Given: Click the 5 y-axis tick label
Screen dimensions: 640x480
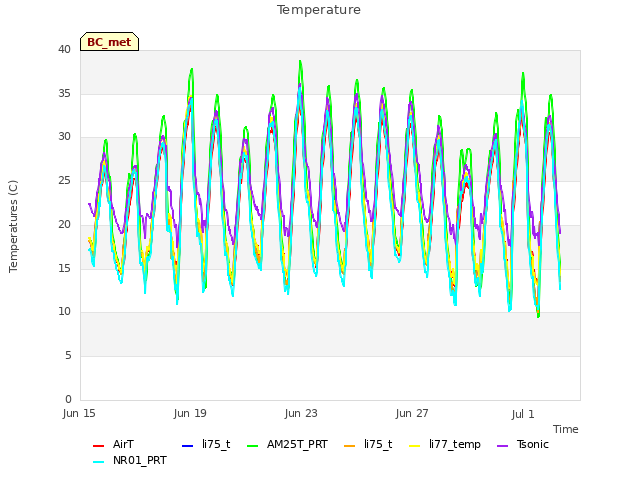Looking at the screenshot, I should [x=68, y=356].
